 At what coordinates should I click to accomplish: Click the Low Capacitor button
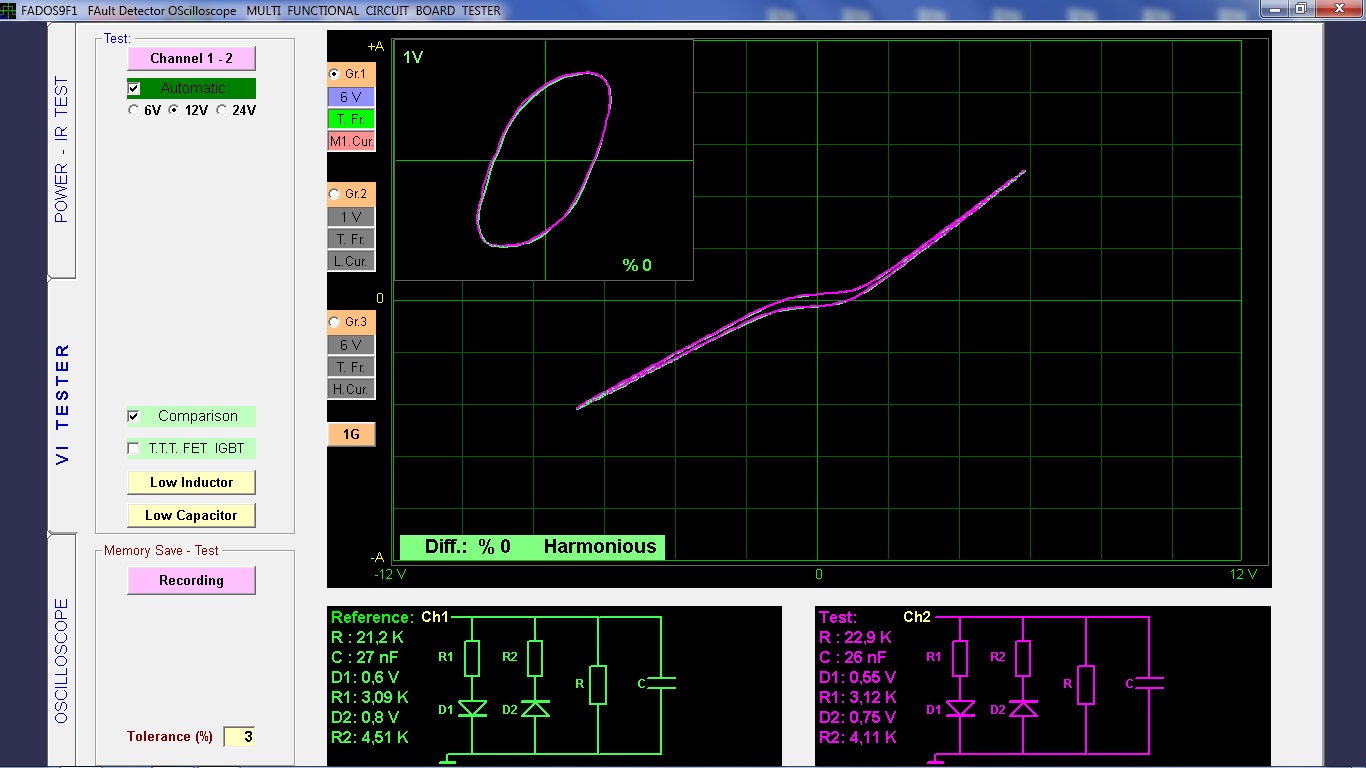(191, 515)
